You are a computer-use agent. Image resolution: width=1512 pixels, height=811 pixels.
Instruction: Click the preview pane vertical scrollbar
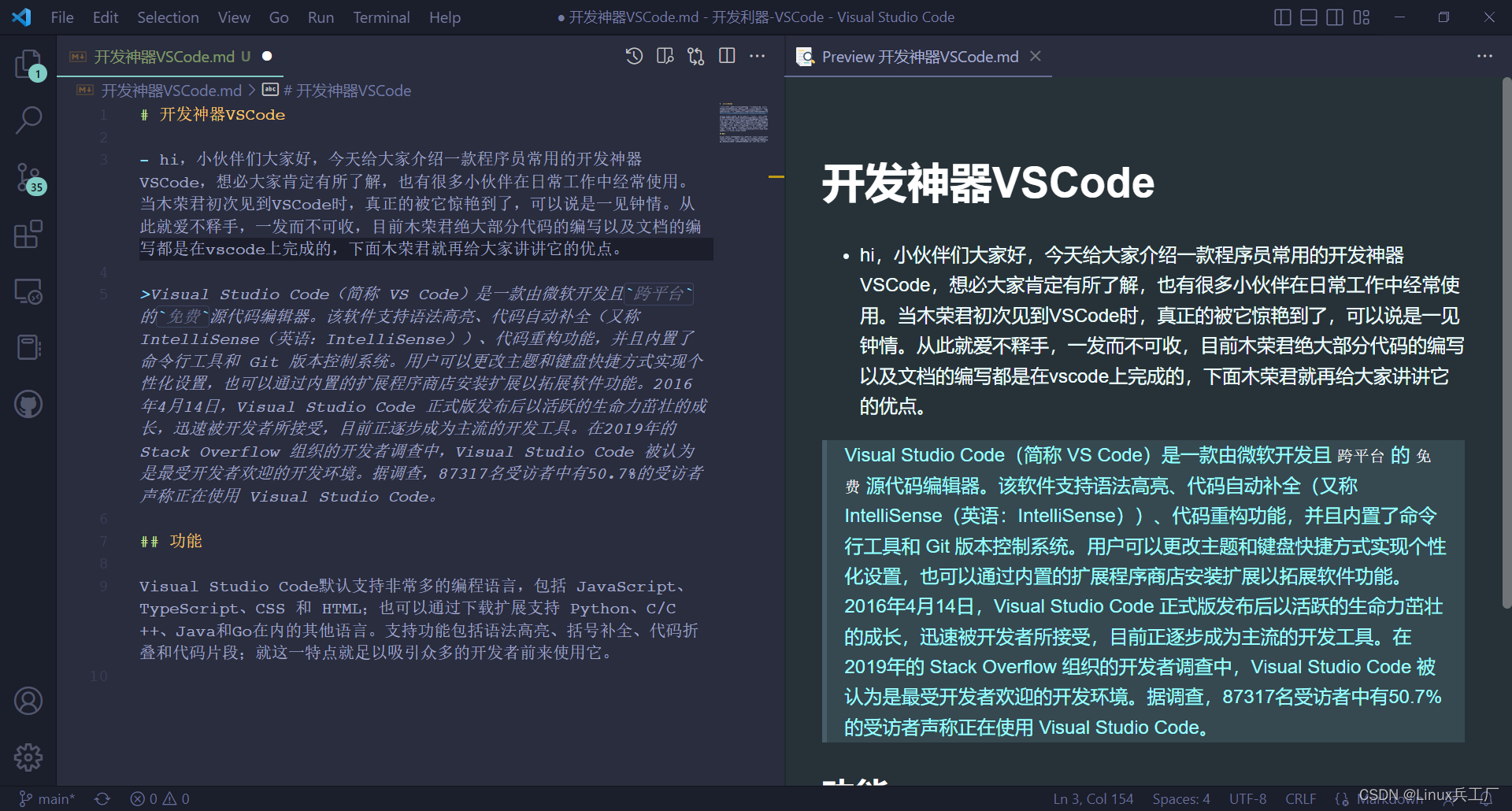click(x=1506, y=343)
